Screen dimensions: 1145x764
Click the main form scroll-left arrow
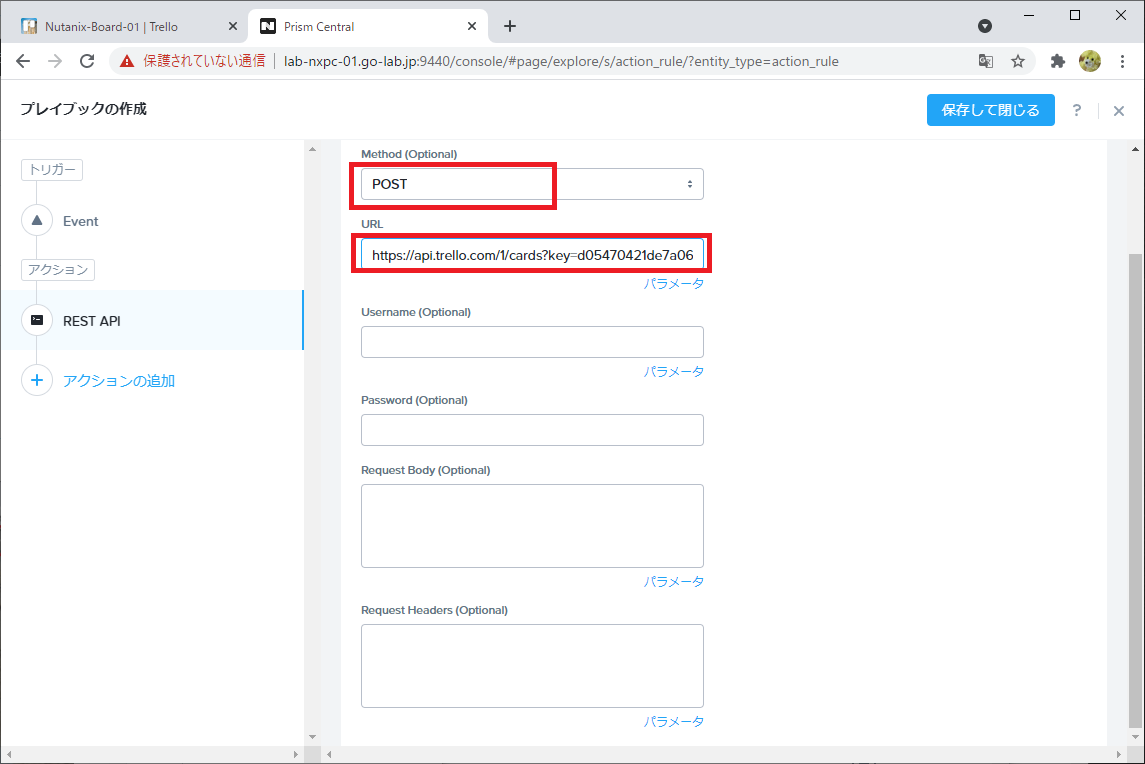pos(329,755)
